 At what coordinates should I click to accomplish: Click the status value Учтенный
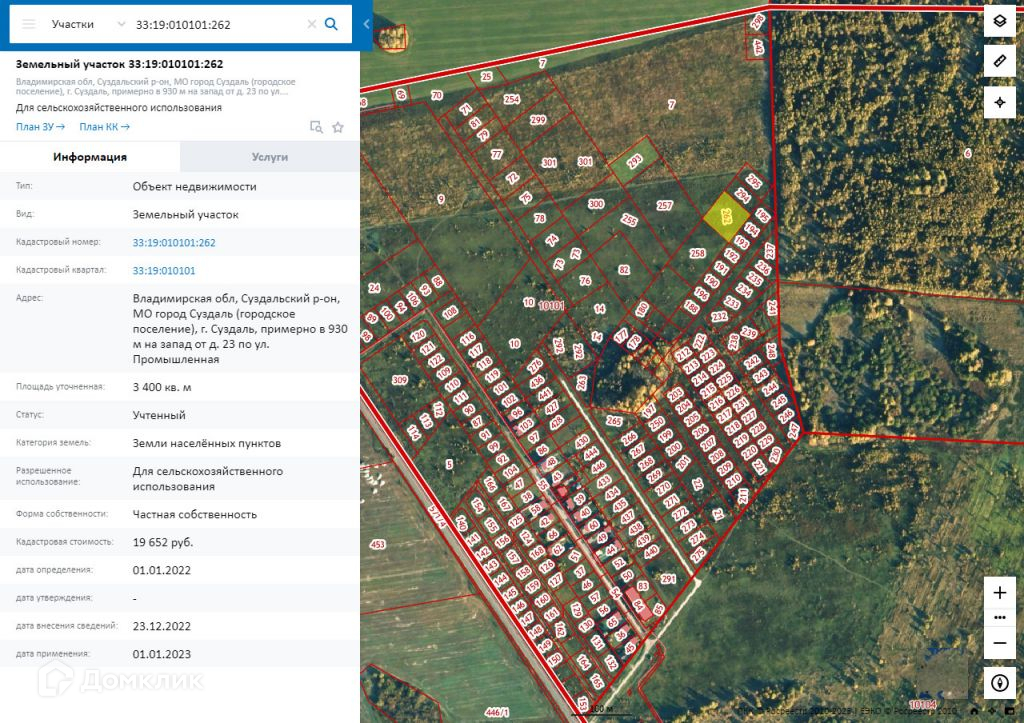(159, 415)
